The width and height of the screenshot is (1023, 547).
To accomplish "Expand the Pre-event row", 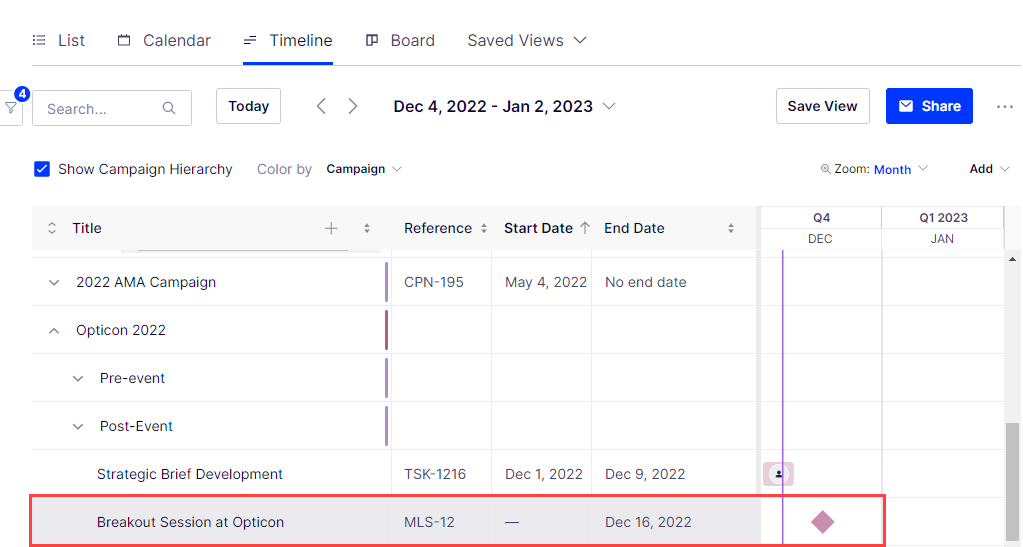I will [78, 379].
